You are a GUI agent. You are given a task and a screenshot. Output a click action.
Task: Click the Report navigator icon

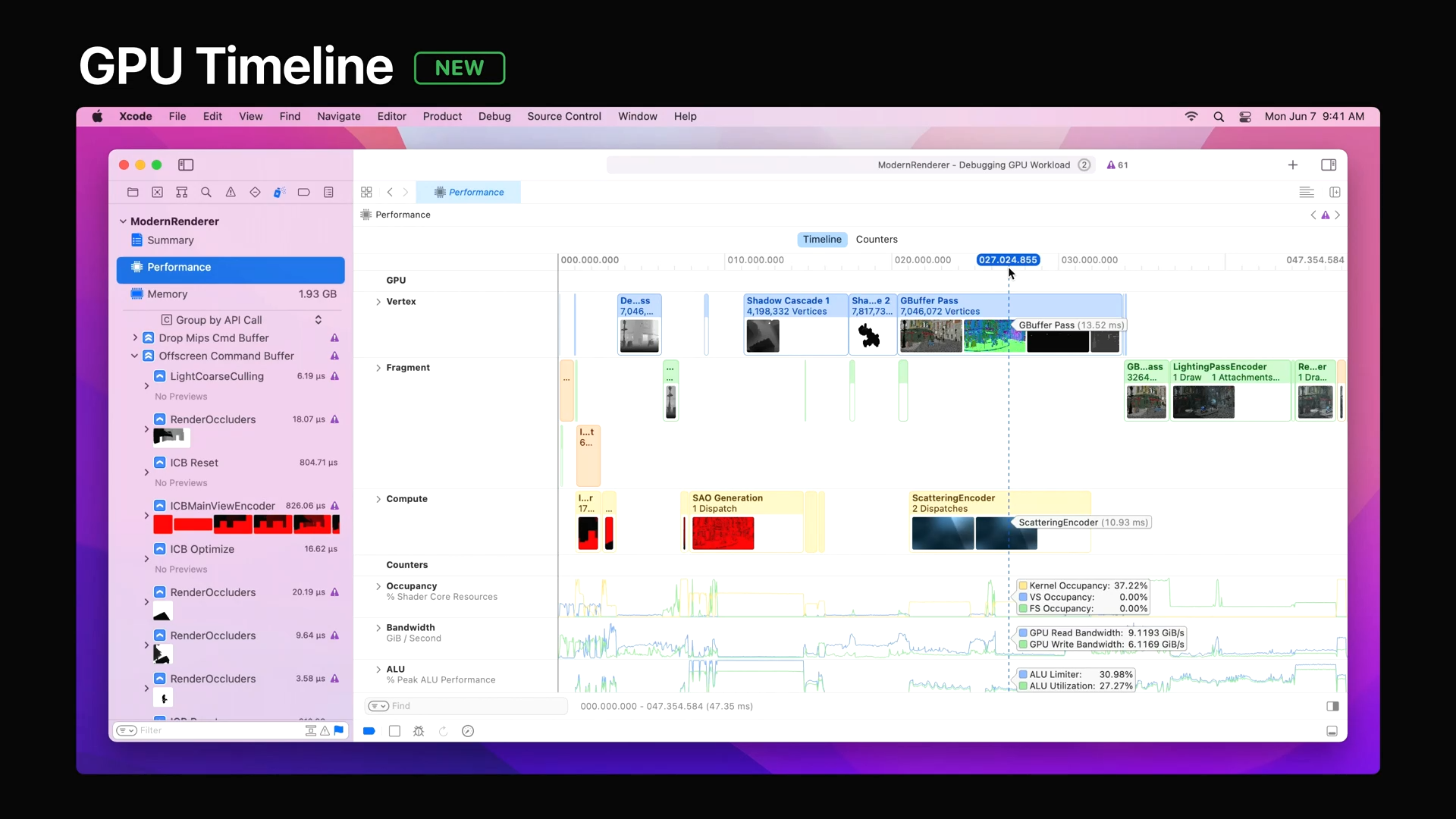coord(328,193)
